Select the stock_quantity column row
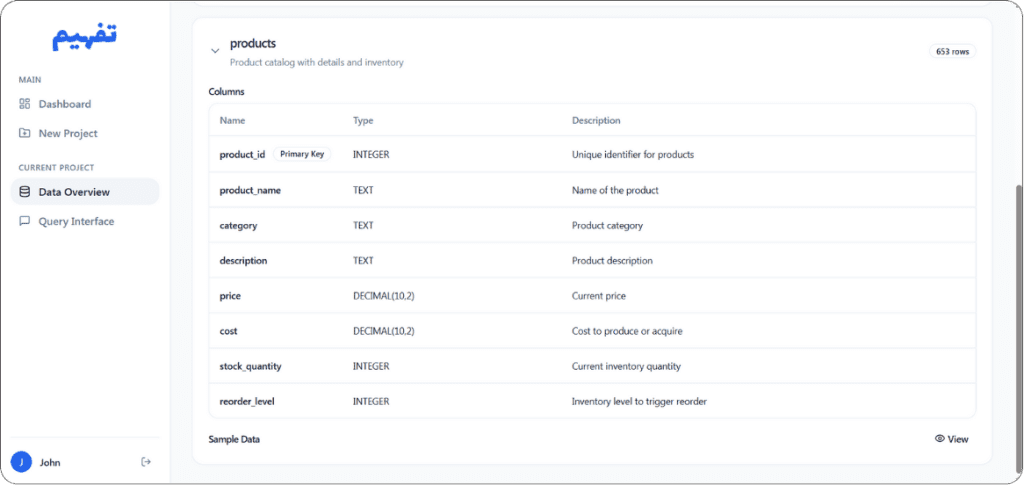 (592, 366)
